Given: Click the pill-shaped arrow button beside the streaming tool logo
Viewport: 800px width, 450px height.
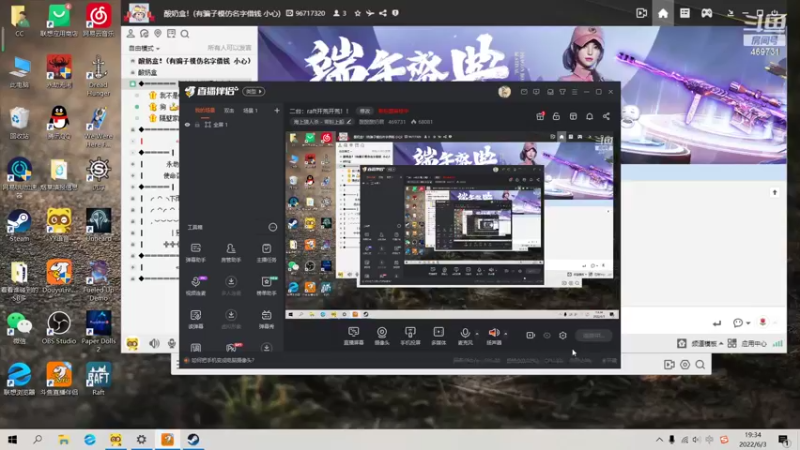Looking at the screenshot, I should click(x=254, y=91).
